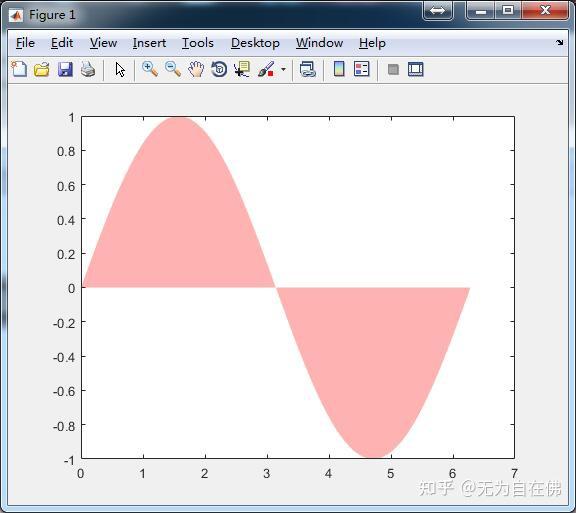The height and width of the screenshot is (513, 576).
Task: Insert a legend using toolbar icon
Action: click(362, 69)
